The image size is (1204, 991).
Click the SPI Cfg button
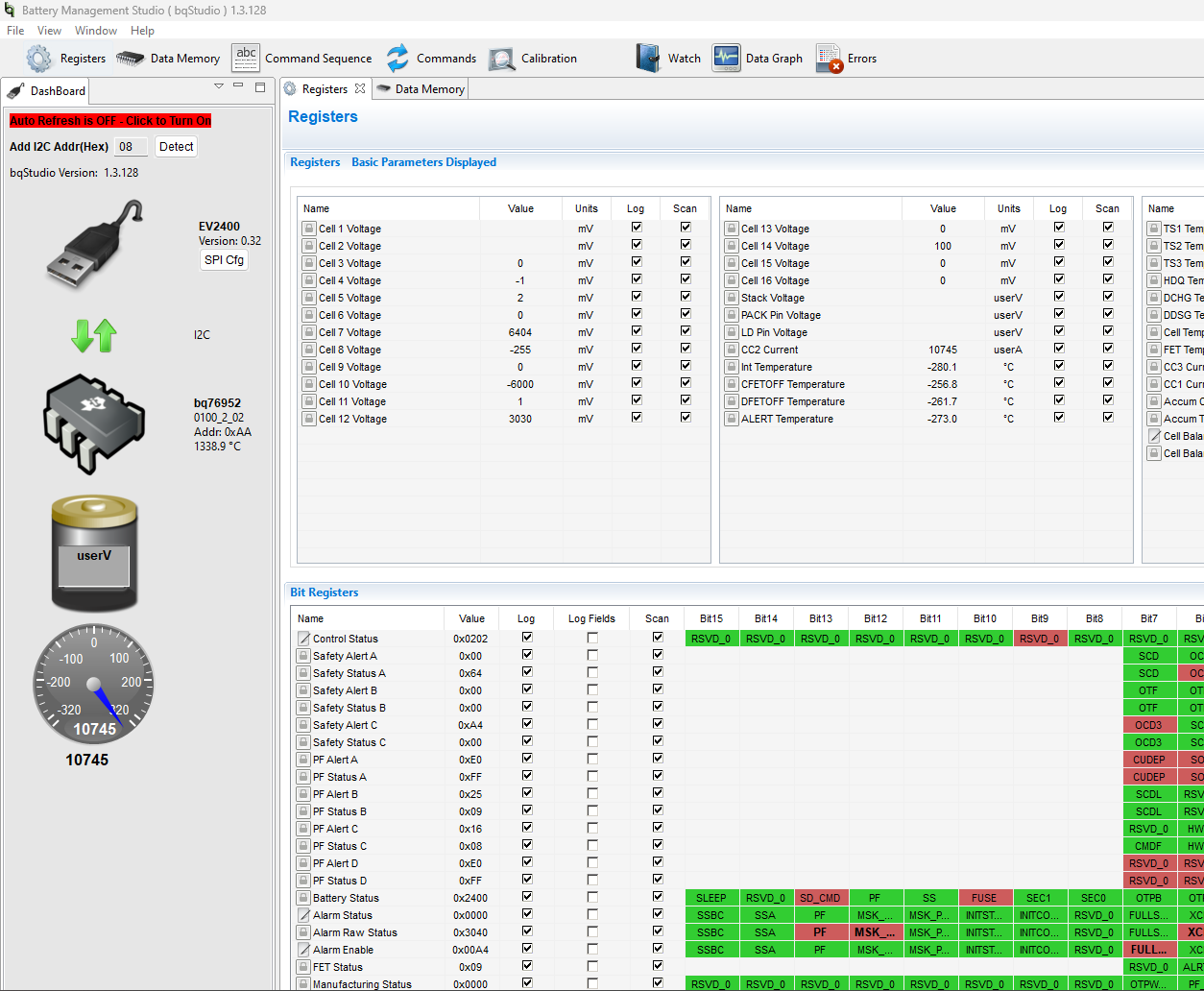[x=224, y=260]
